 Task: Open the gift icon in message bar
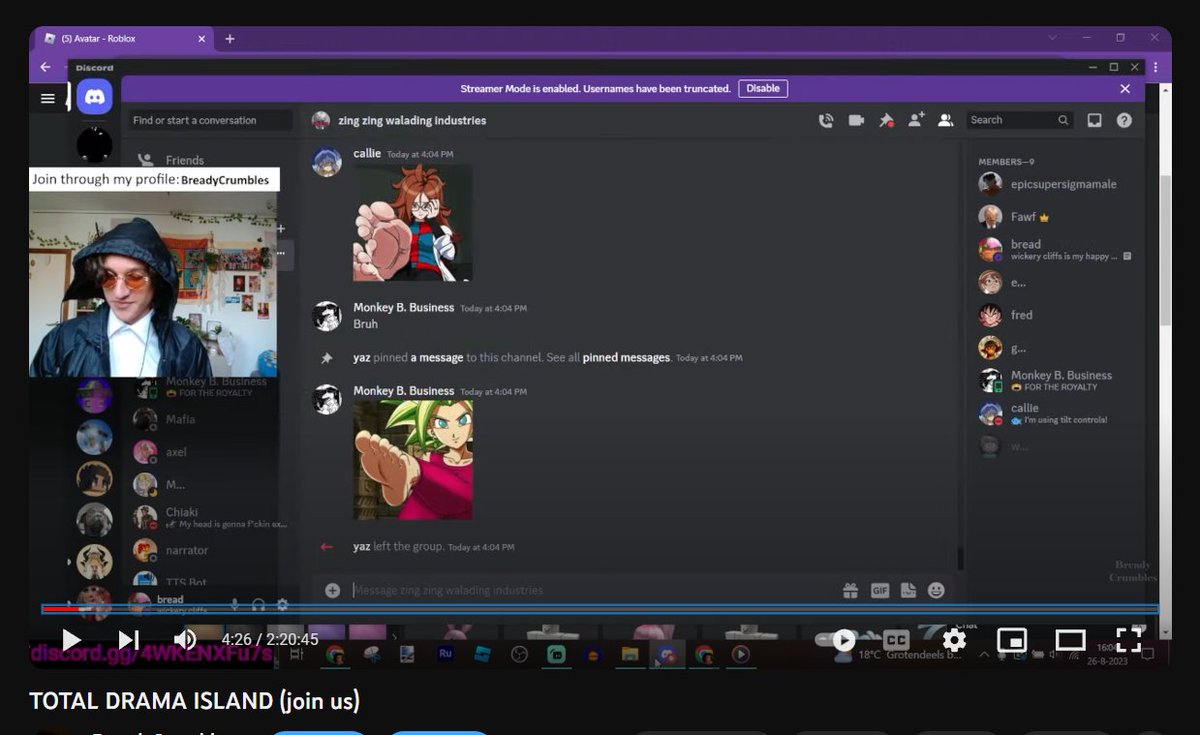tap(850, 590)
